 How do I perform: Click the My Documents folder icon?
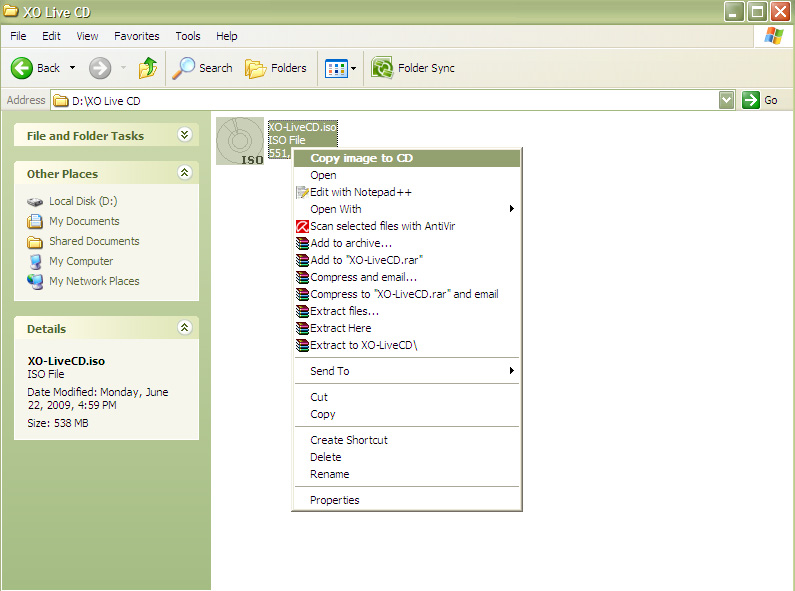point(35,221)
